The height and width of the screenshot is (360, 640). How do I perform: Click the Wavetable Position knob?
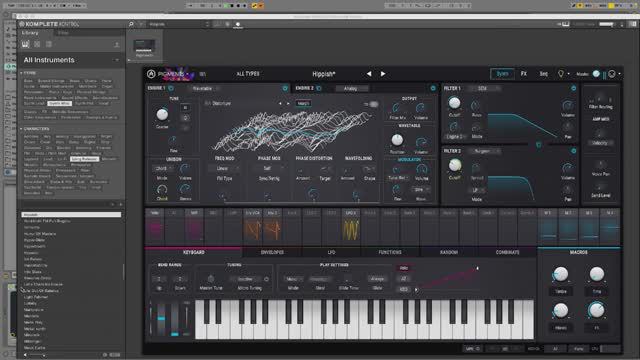click(397, 140)
